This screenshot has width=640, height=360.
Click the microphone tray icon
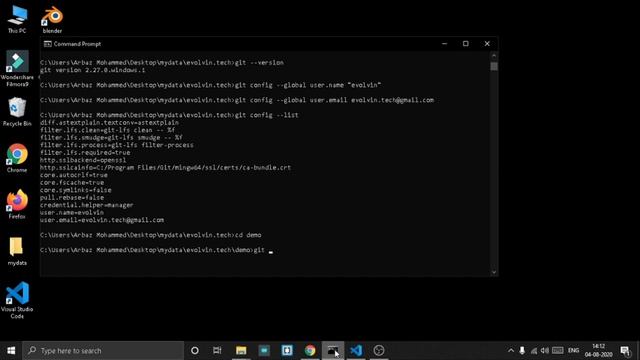522,351
